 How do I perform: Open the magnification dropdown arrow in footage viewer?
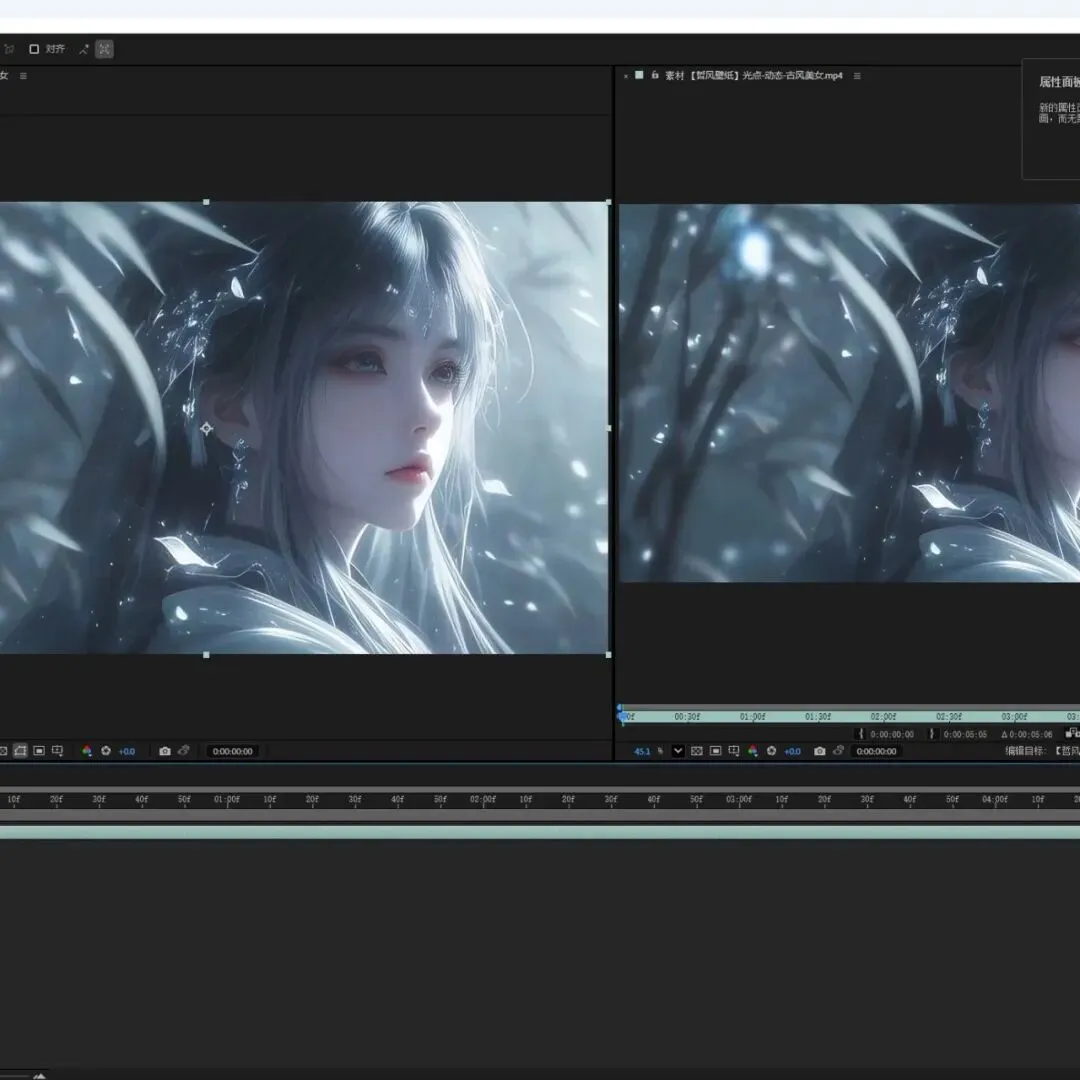pos(678,751)
